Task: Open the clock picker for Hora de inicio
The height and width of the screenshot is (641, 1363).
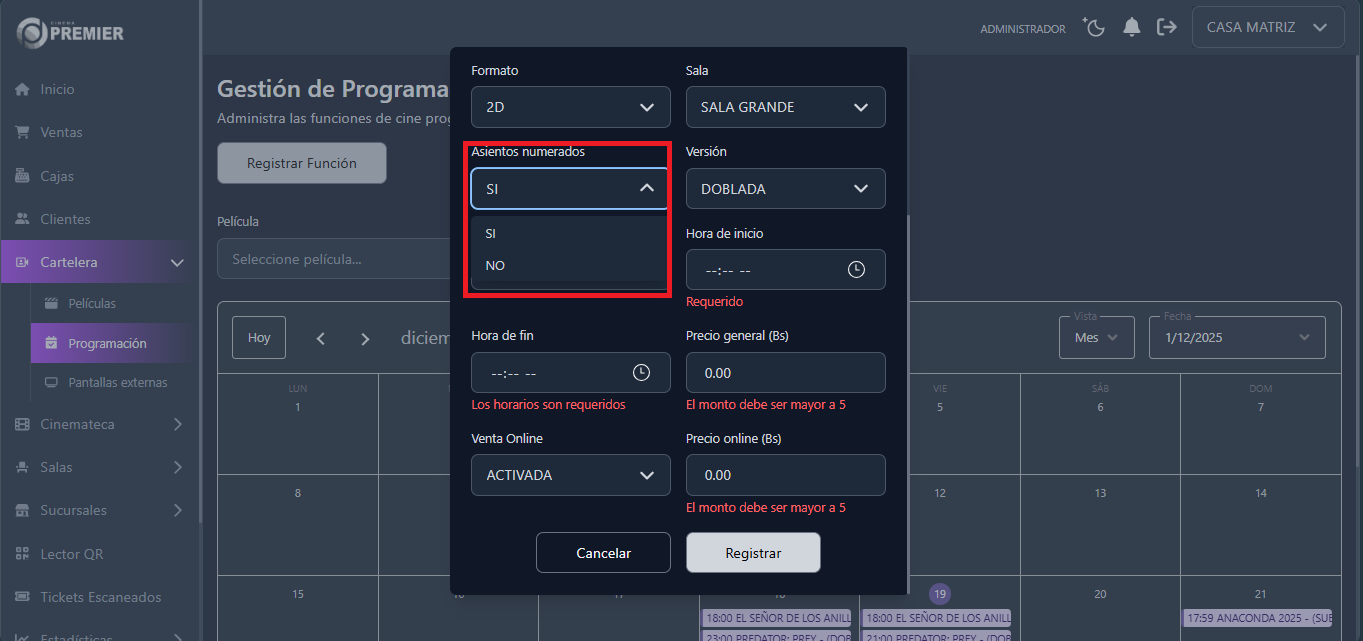Action: (857, 269)
